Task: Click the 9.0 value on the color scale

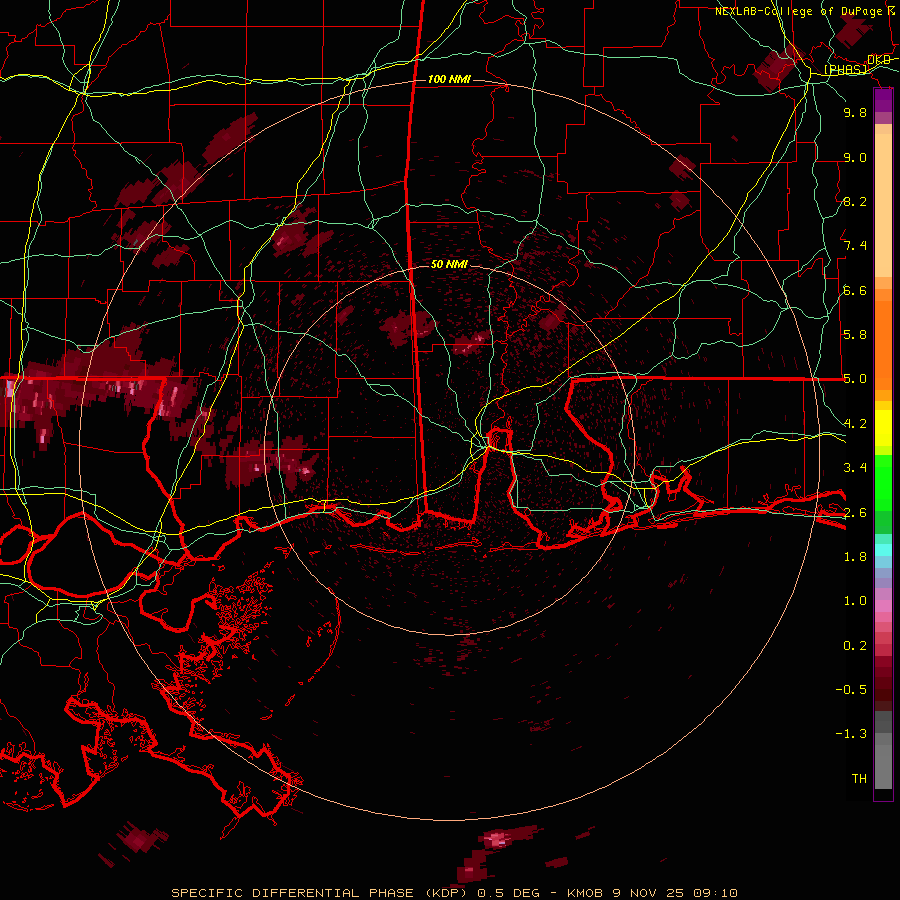Action: pyautogui.click(x=855, y=157)
